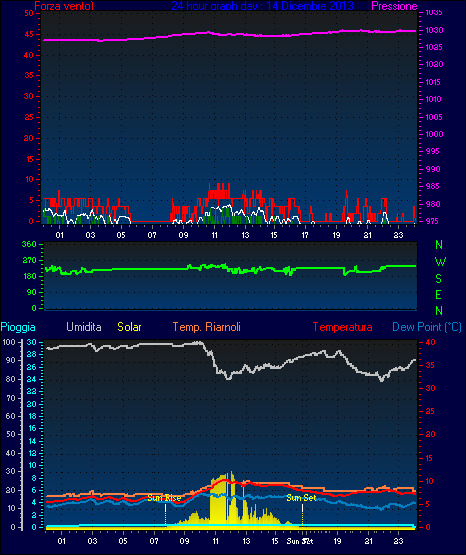Click the '180' wind direction axis value
This screenshot has height=555, width=466.
pyautogui.click(x=29, y=276)
